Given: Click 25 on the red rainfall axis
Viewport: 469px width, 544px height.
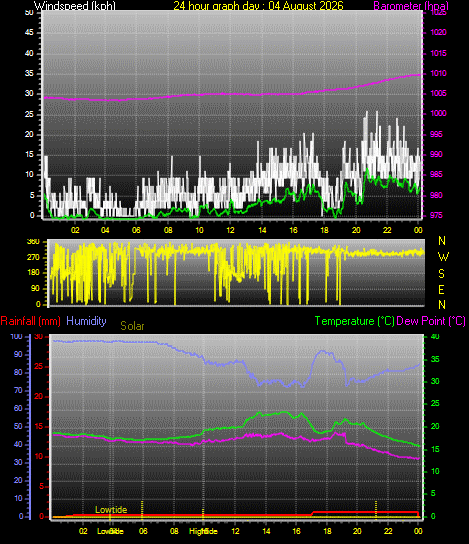Looking at the screenshot, I should click(39, 367).
